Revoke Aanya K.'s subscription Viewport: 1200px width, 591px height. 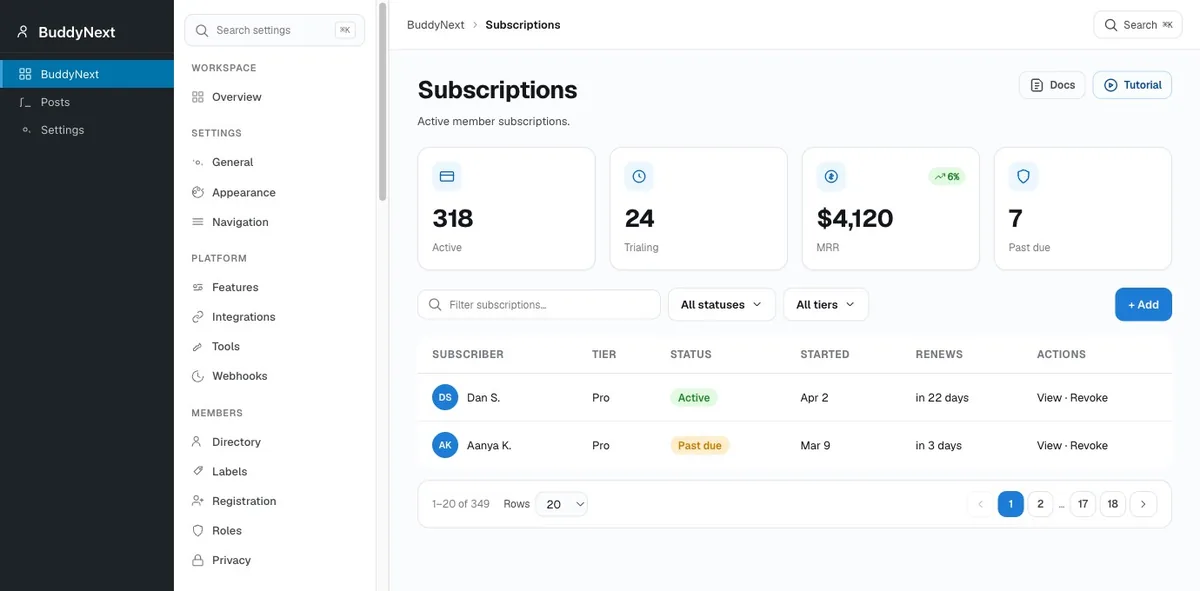pyautogui.click(x=1089, y=446)
